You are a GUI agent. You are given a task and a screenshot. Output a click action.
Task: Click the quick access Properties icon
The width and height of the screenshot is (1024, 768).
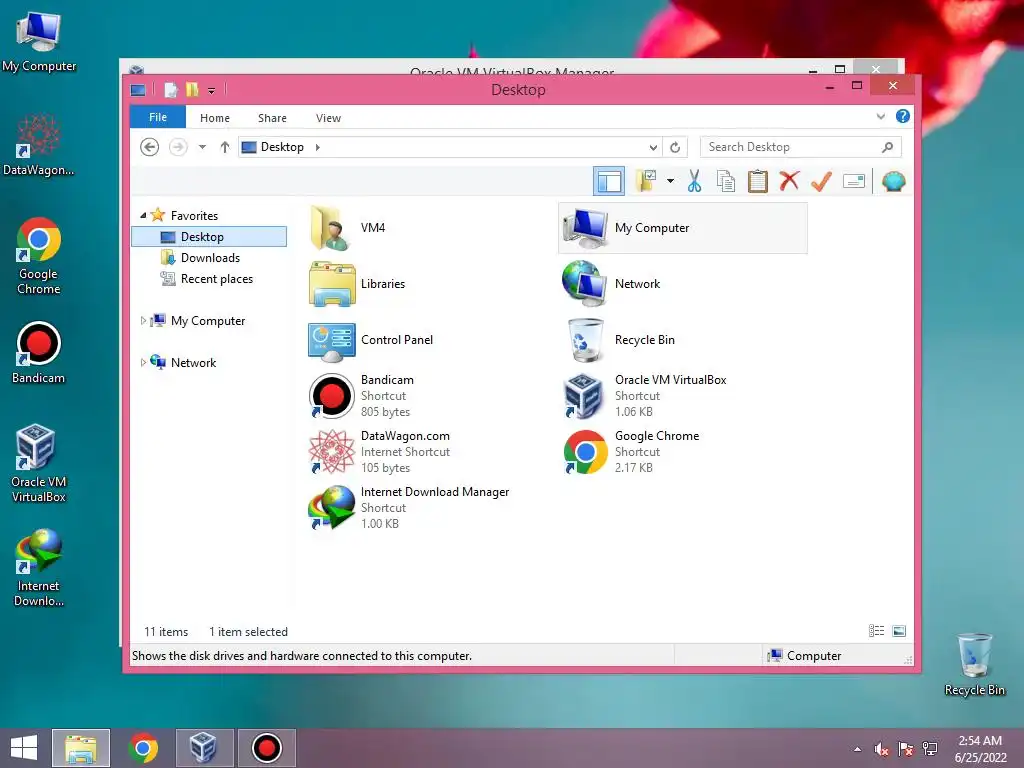click(x=170, y=89)
